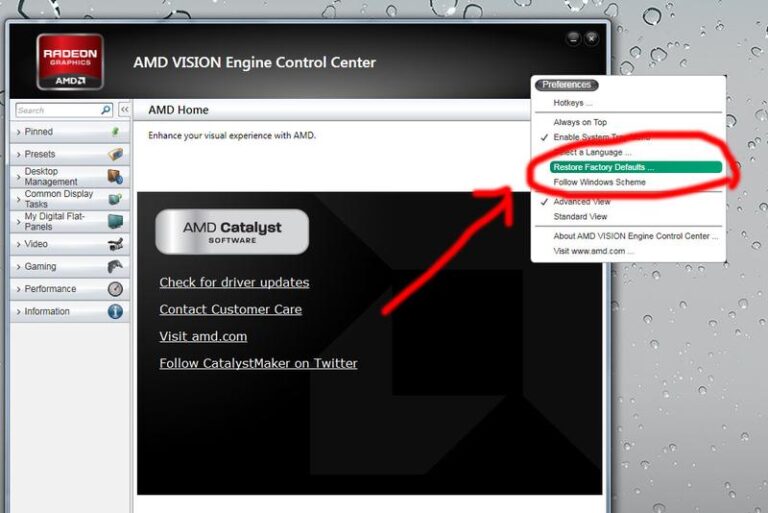768x513 pixels.
Task: Click the Presets icon in sidebar
Action: point(115,154)
